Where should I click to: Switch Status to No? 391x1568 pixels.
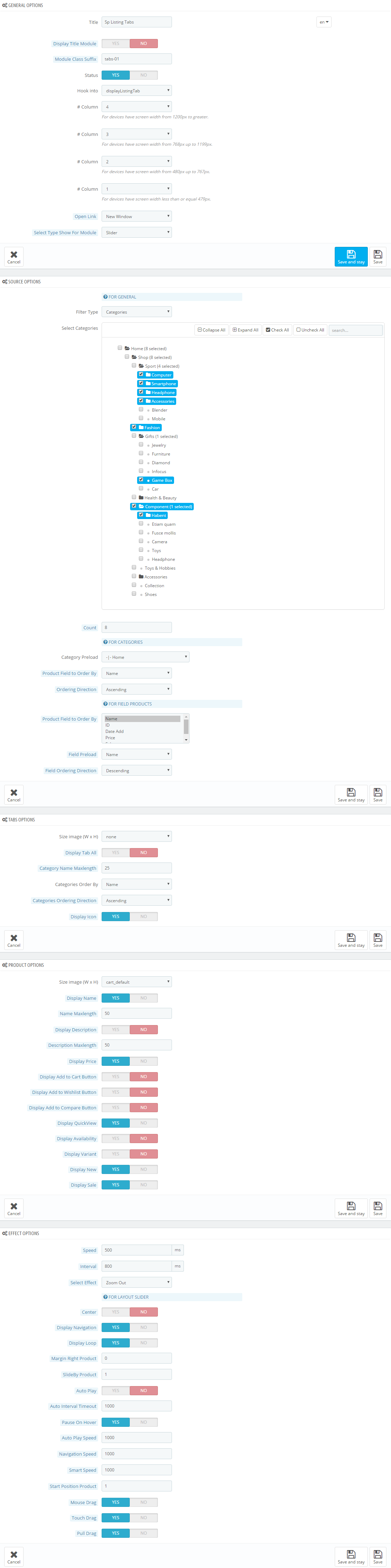tap(144, 75)
